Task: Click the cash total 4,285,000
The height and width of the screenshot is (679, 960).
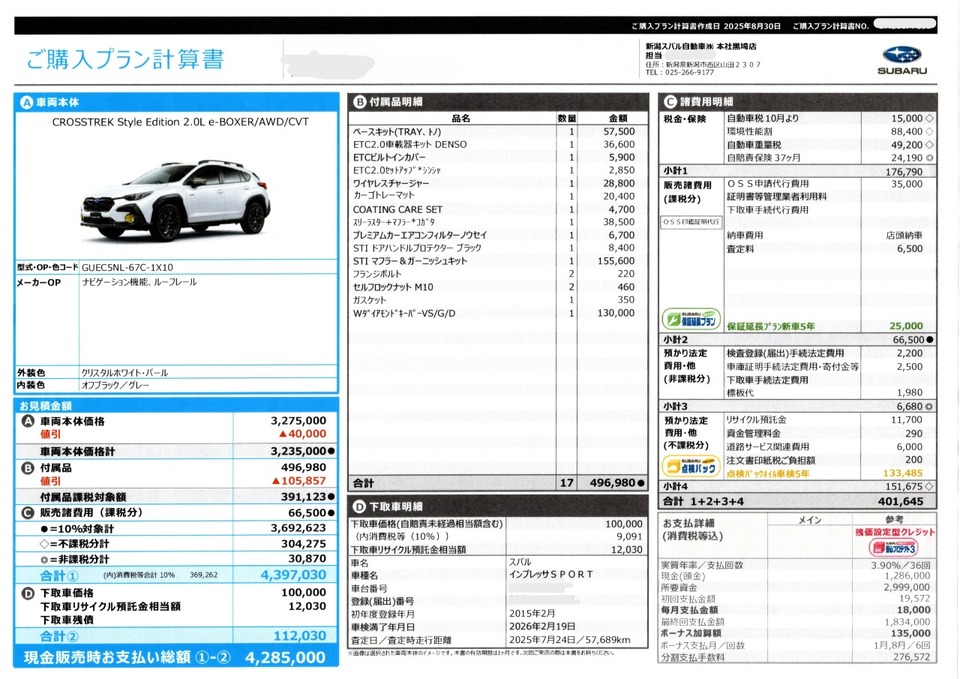Action: pyautogui.click(x=285, y=658)
